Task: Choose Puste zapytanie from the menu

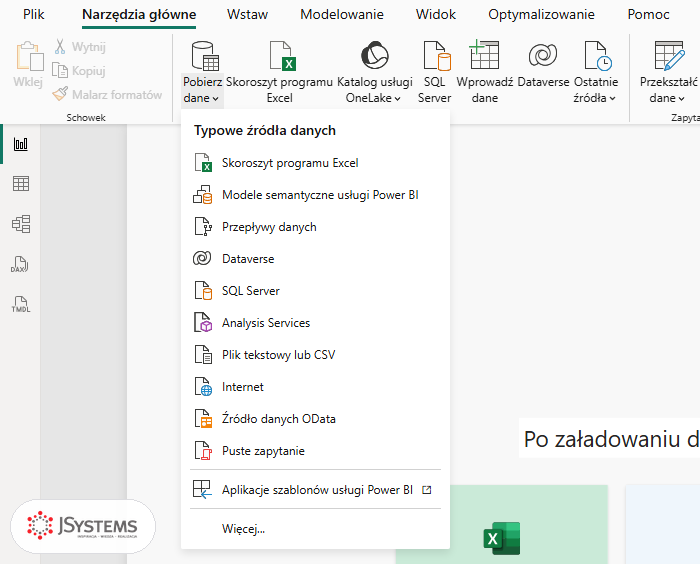Action: click(315, 451)
